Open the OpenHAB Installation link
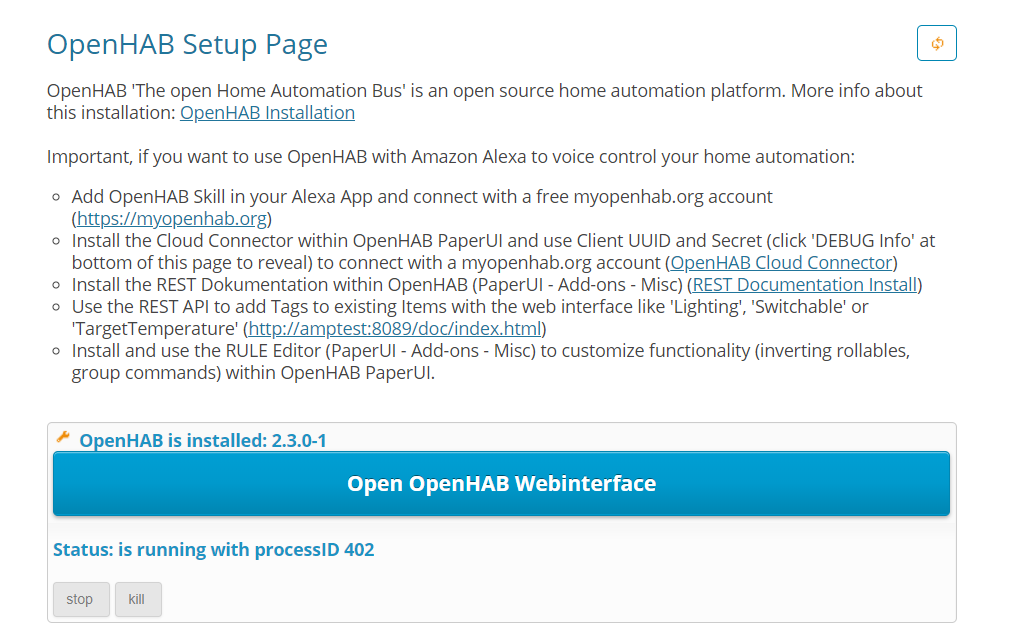1026x632 pixels. [x=267, y=113]
